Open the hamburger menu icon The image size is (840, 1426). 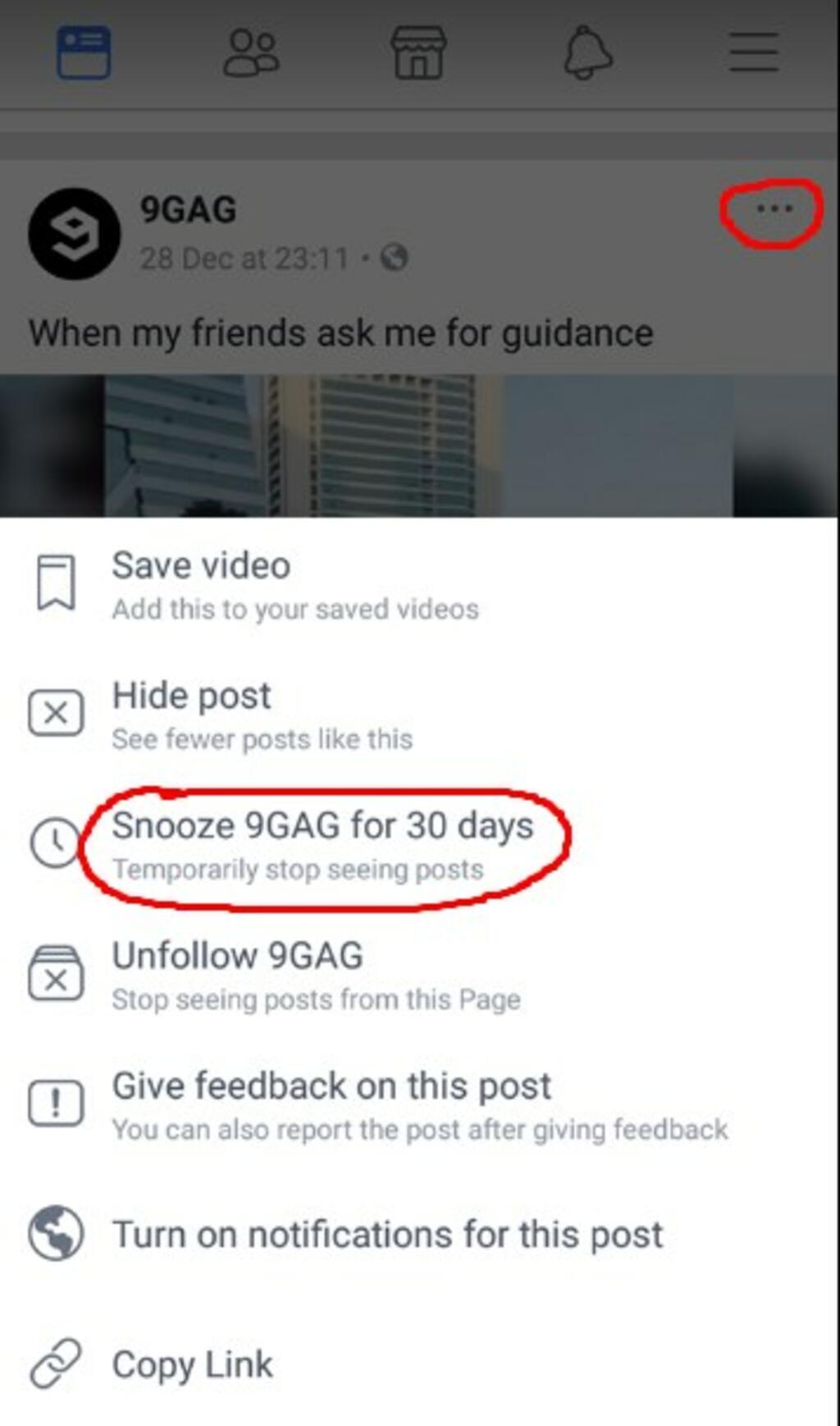754,53
